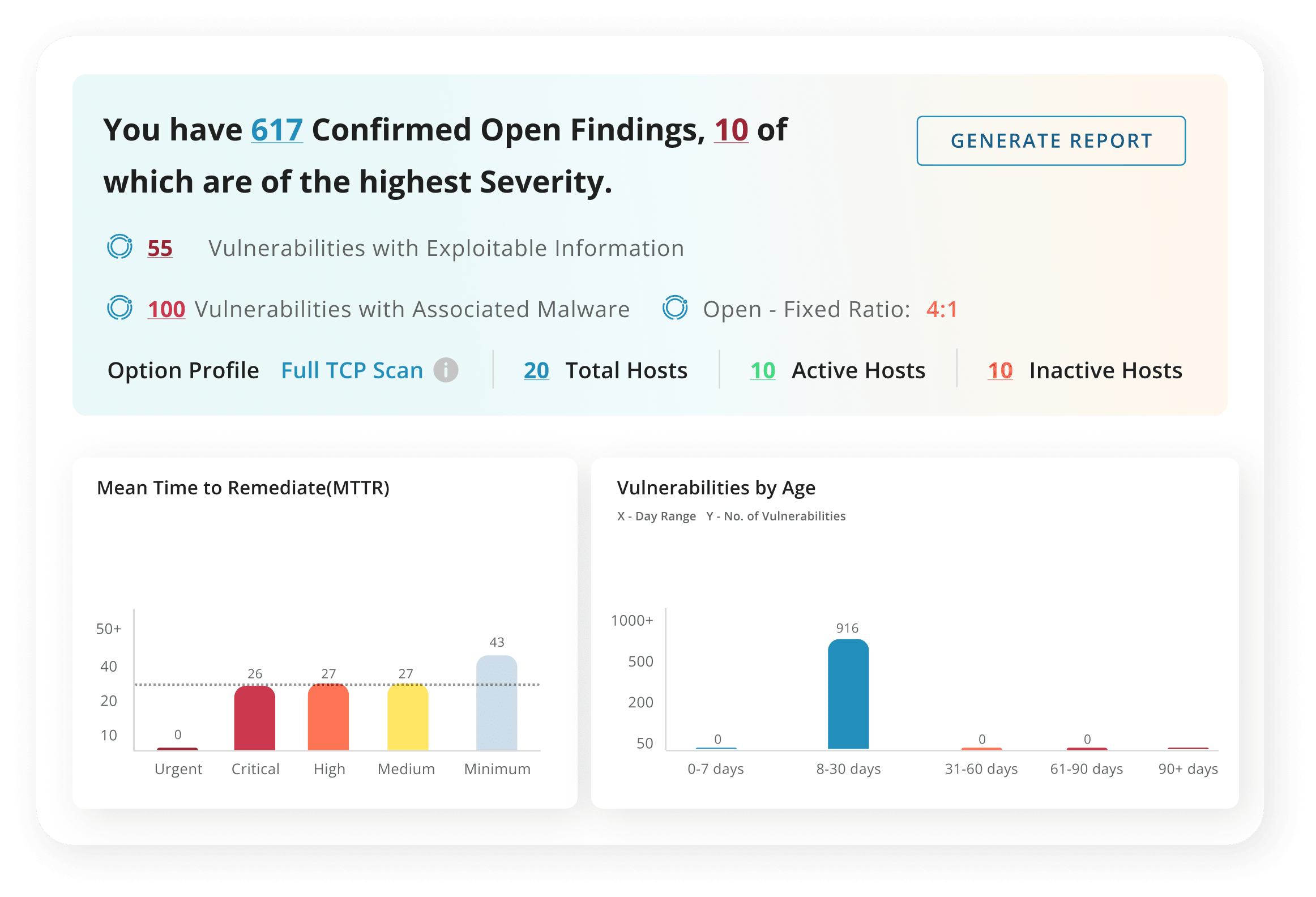
Task: Click the Option Profile label
Action: 183,370
